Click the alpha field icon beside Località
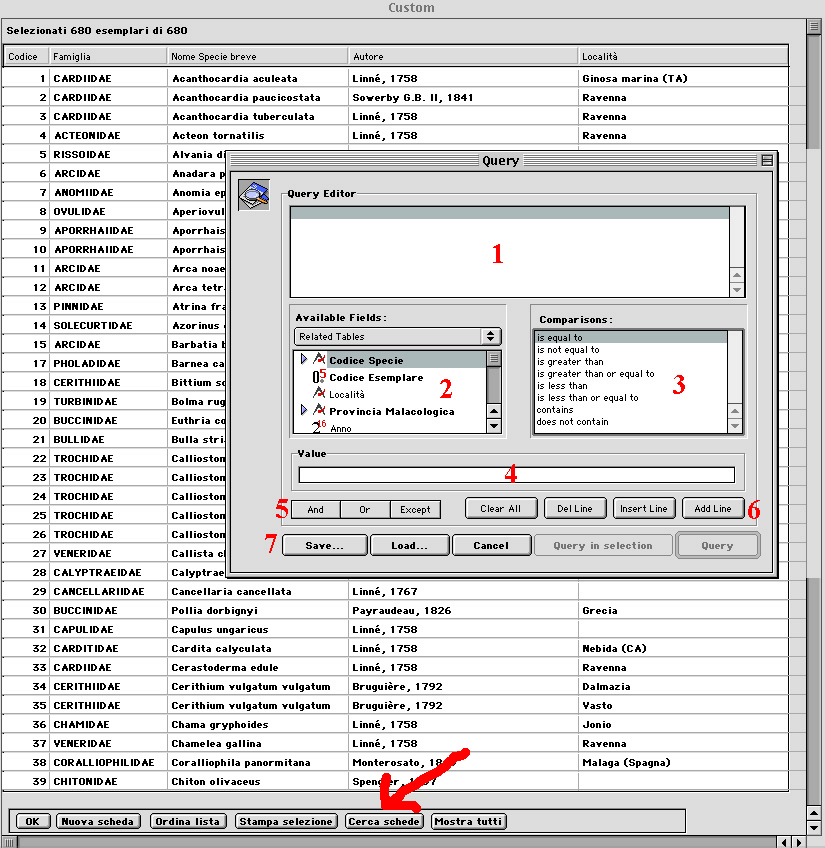This screenshot has width=825, height=848. [320, 395]
